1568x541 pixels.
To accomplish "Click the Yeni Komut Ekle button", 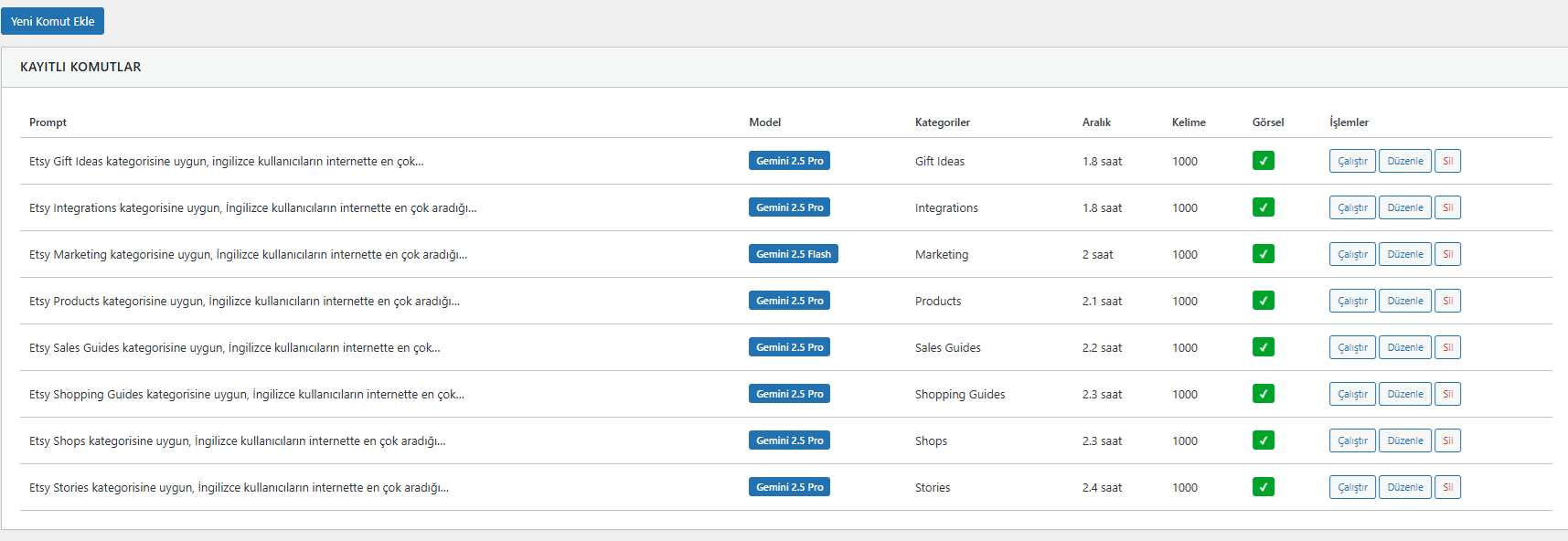I will click(52, 21).
